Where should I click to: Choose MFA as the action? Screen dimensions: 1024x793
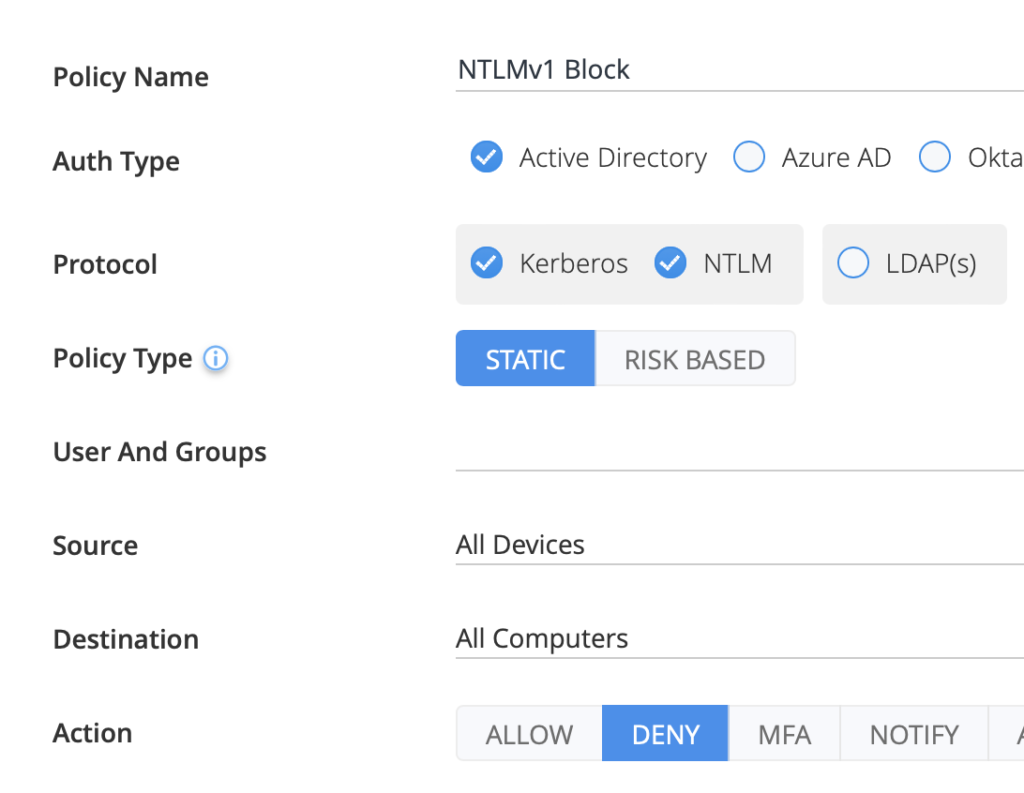coord(784,733)
